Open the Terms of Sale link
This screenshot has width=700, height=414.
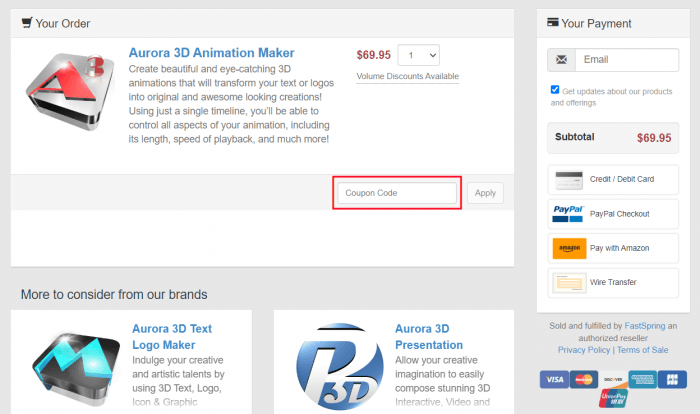[x=642, y=350]
